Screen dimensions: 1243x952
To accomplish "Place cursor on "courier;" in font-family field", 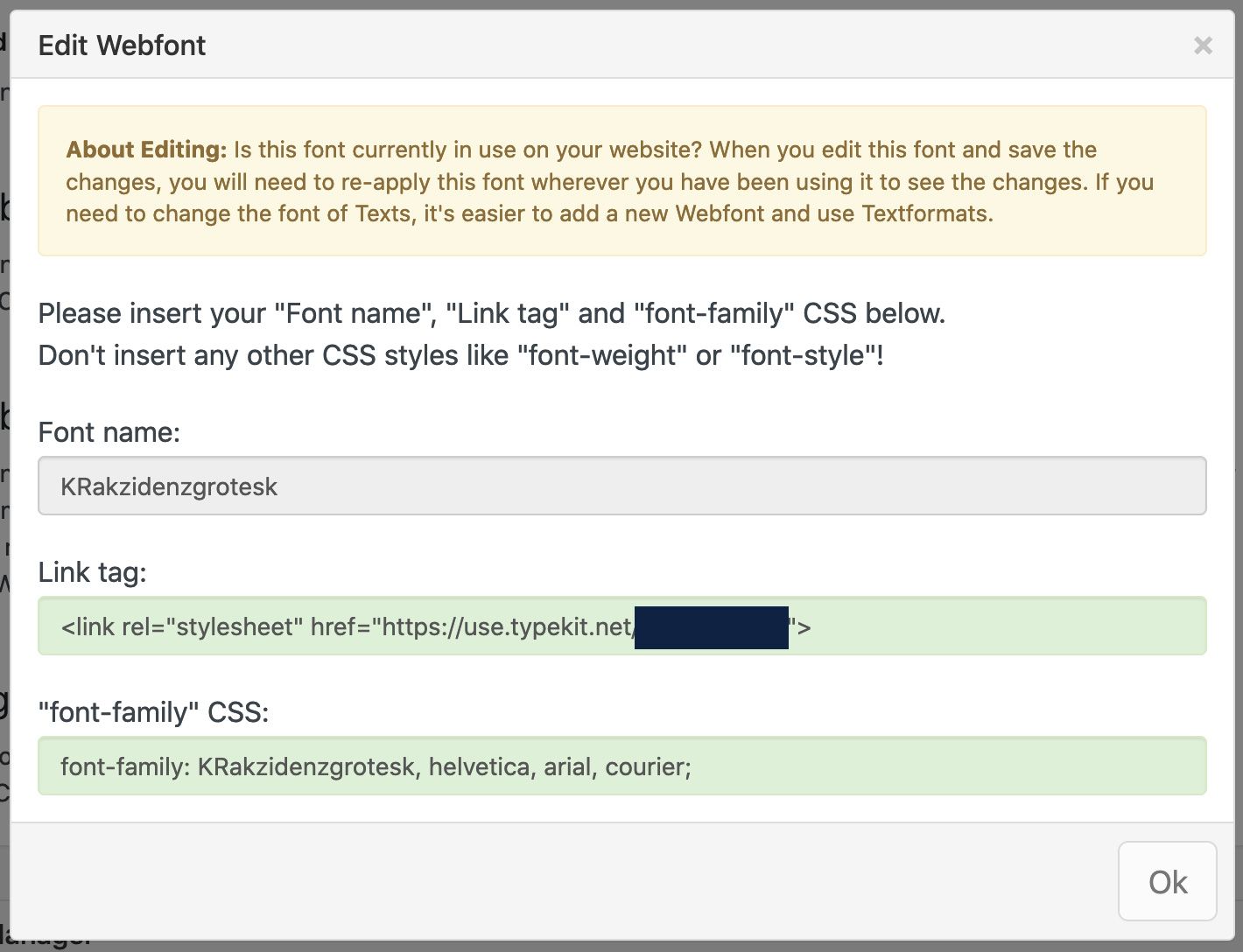I will pos(648,766).
